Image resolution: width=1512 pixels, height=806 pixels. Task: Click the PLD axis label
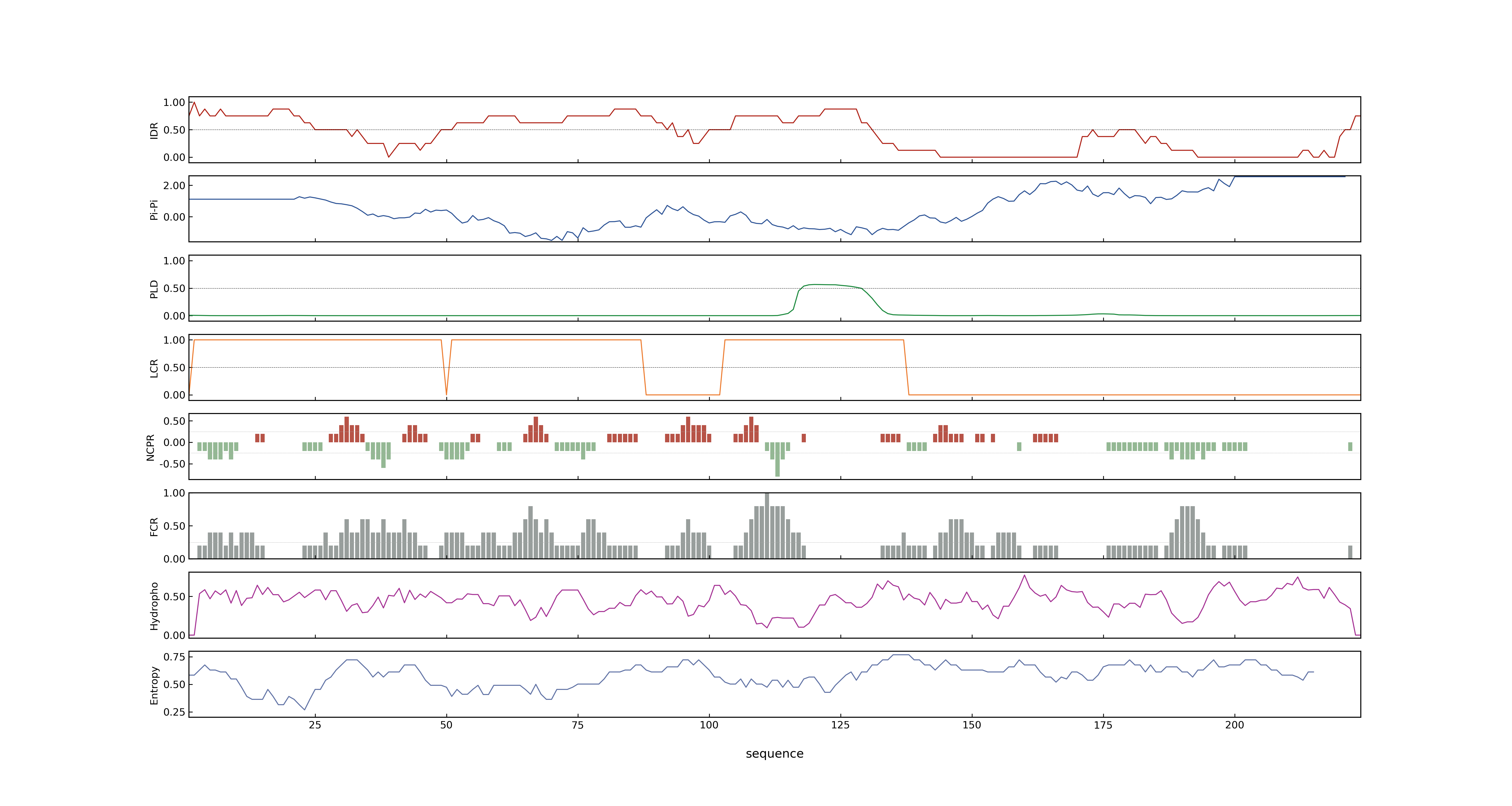click(154, 289)
